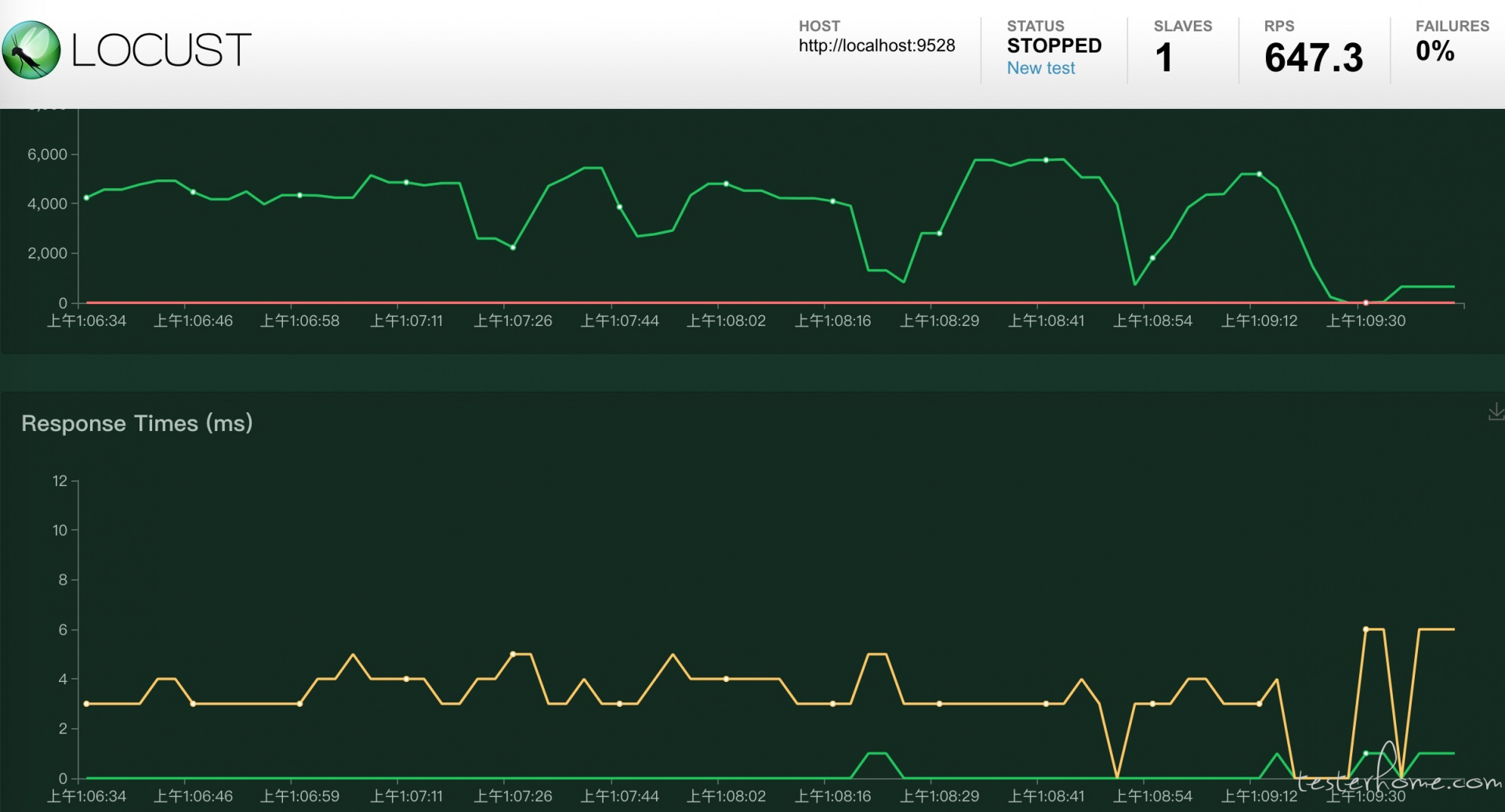Select response time point at 上午1:06:34
This screenshot has width=1505, height=812.
(x=86, y=704)
